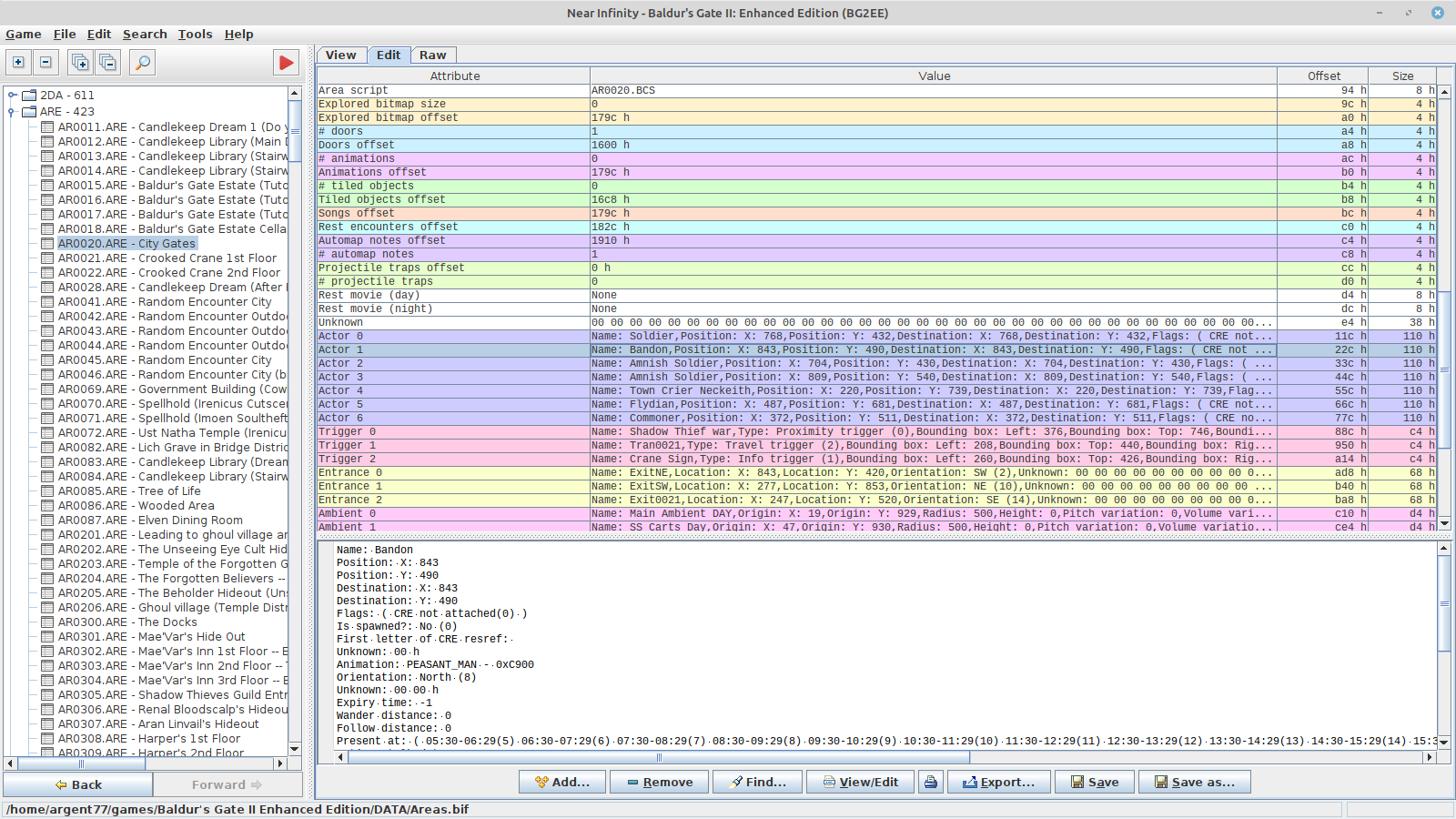The image size is (1456, 819).
Task: Select the AR0020.ARE file icon in tree
Action: 47,243
